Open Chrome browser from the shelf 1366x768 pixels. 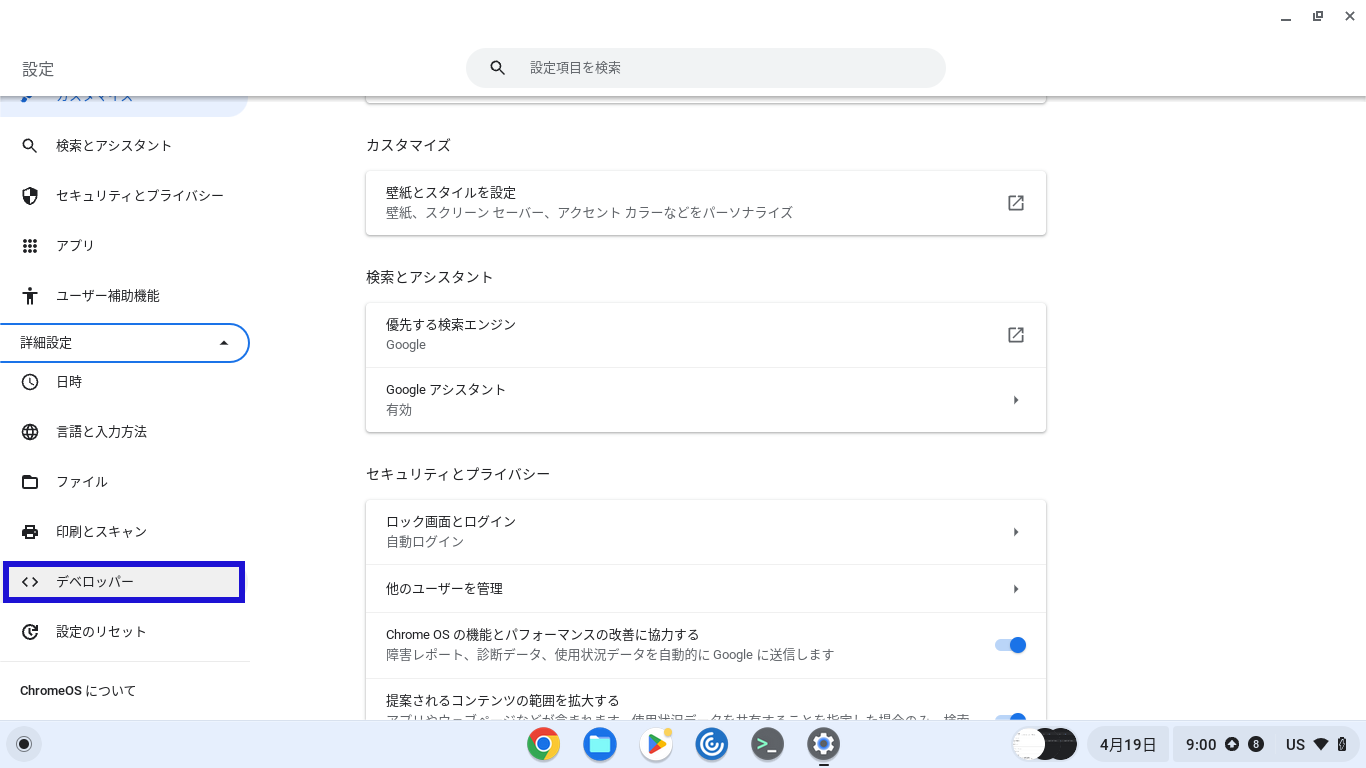(x=543, y=744)
